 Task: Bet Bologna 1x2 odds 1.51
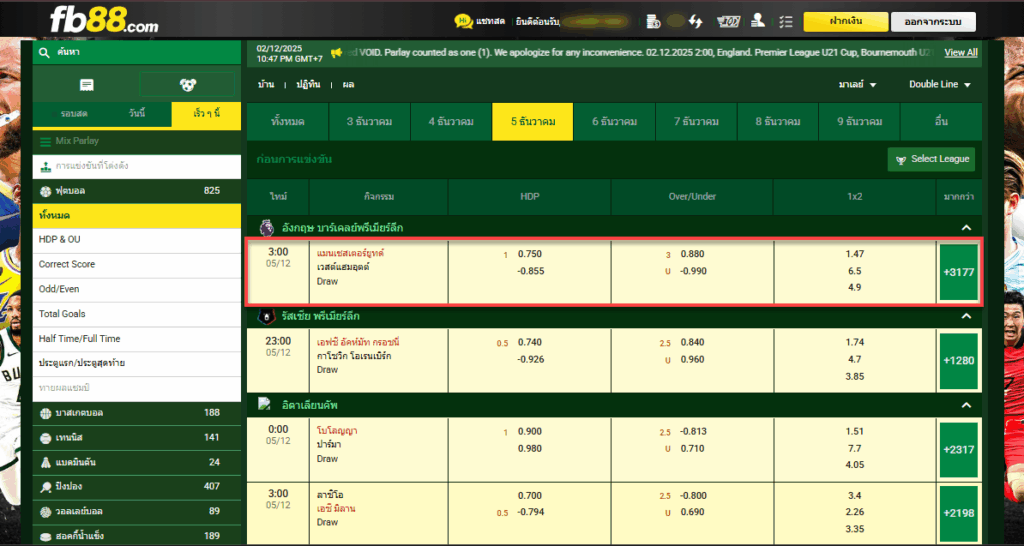pyautogui.click(x=854, y=431)
